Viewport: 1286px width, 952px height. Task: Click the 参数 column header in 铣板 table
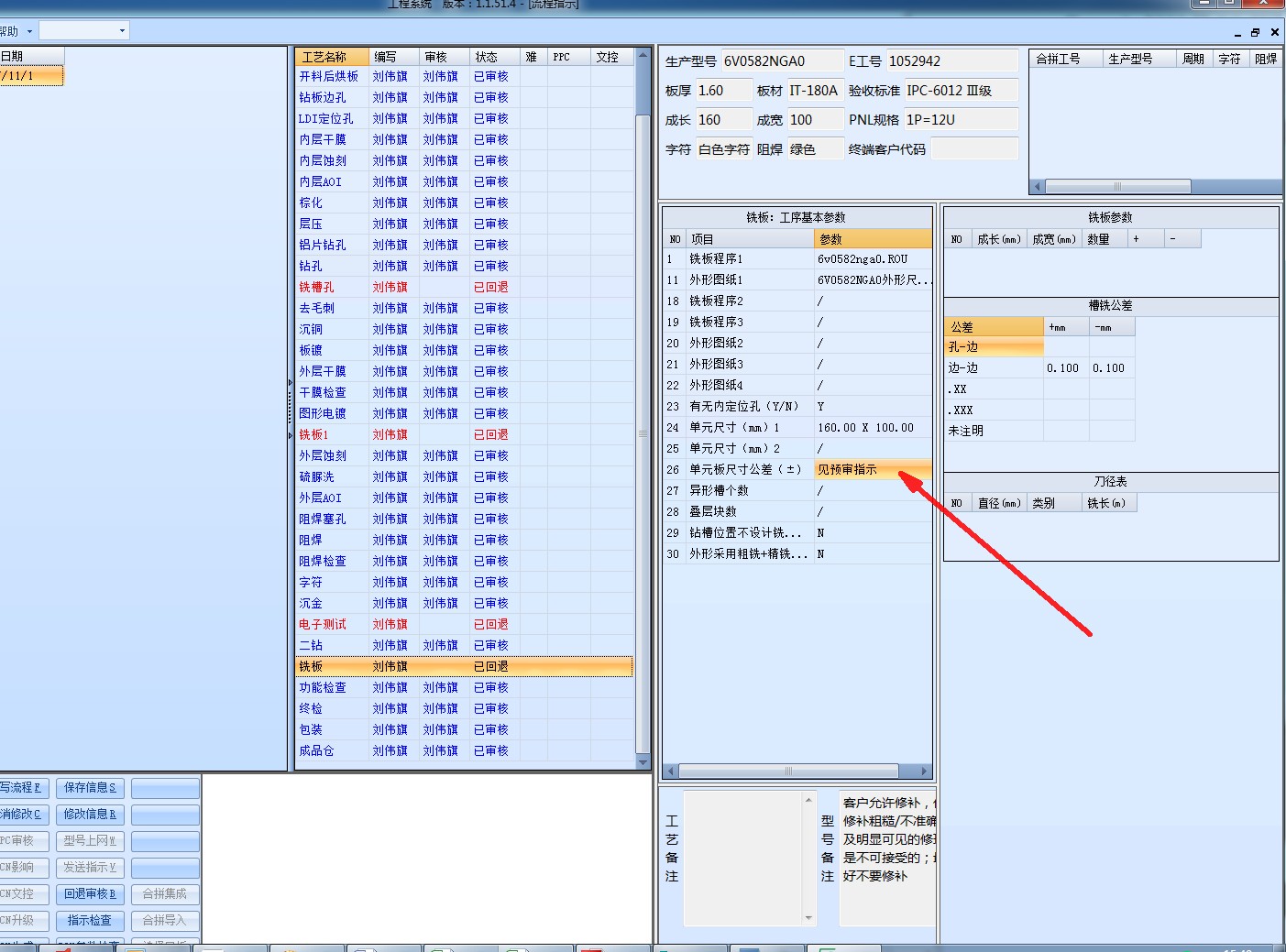tap(872, 239)
